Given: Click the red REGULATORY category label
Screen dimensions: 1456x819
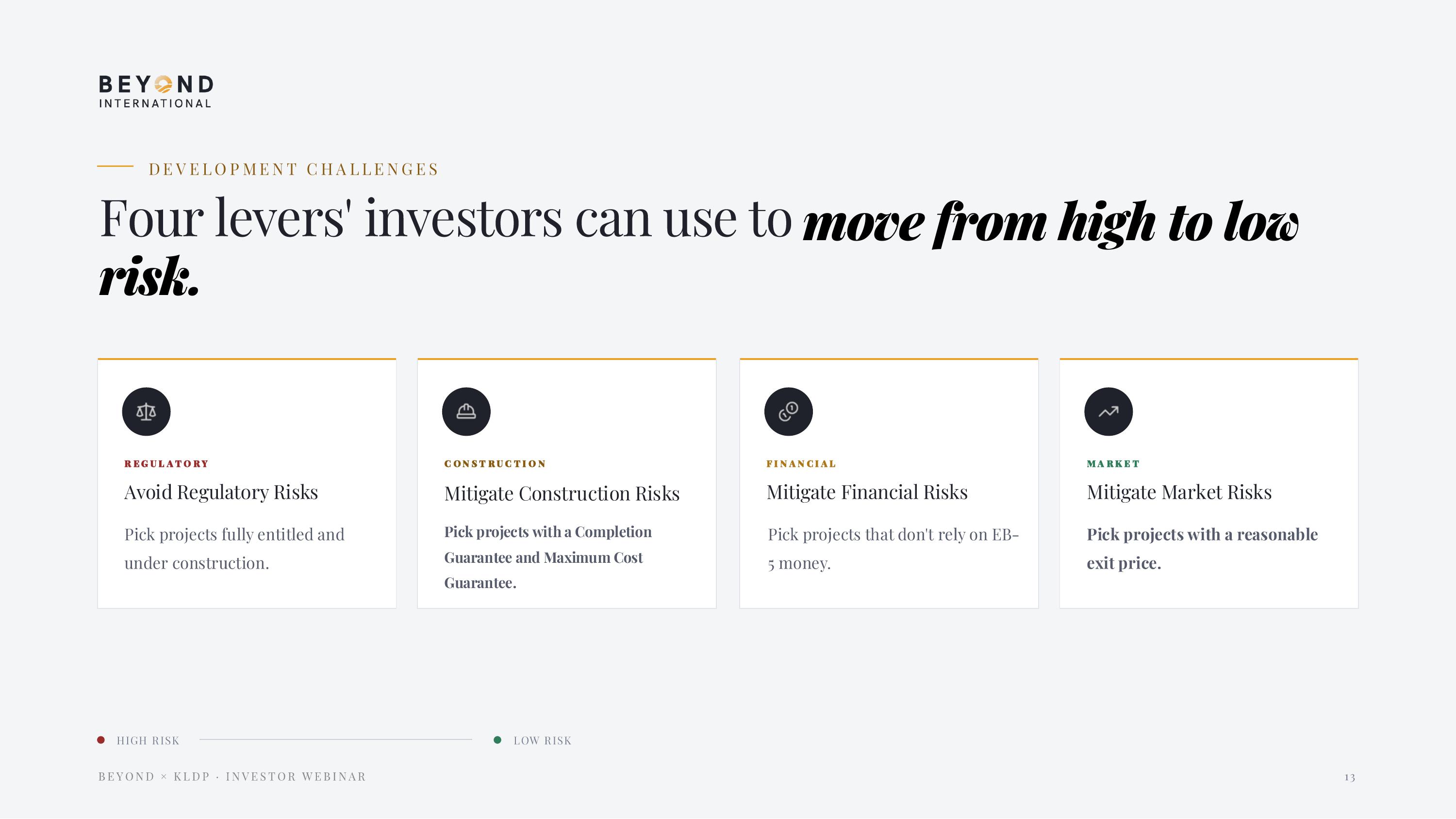Looking at the screenshot, I should (x=166, y=463).
